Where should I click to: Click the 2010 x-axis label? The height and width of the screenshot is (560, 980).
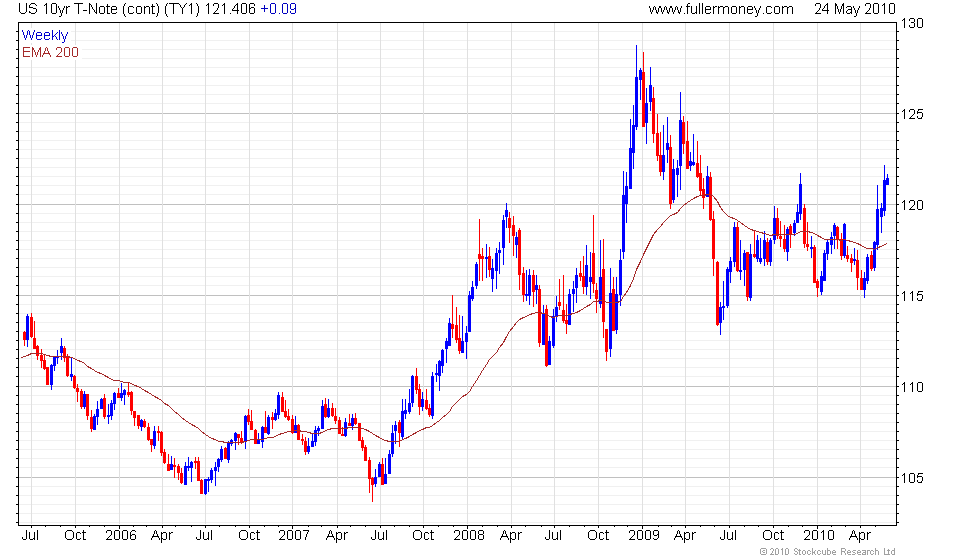[819, 536]
